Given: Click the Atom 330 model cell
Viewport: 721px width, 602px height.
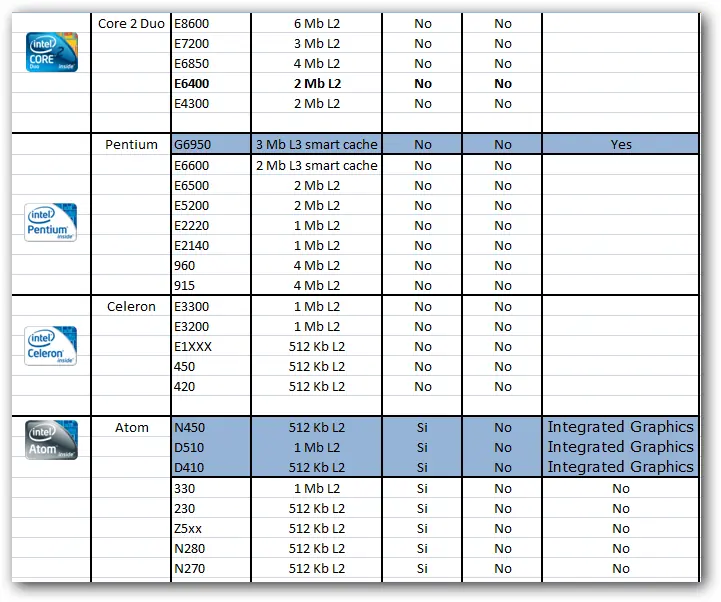Looking at the screenshot, I should [x=211, y=488].
